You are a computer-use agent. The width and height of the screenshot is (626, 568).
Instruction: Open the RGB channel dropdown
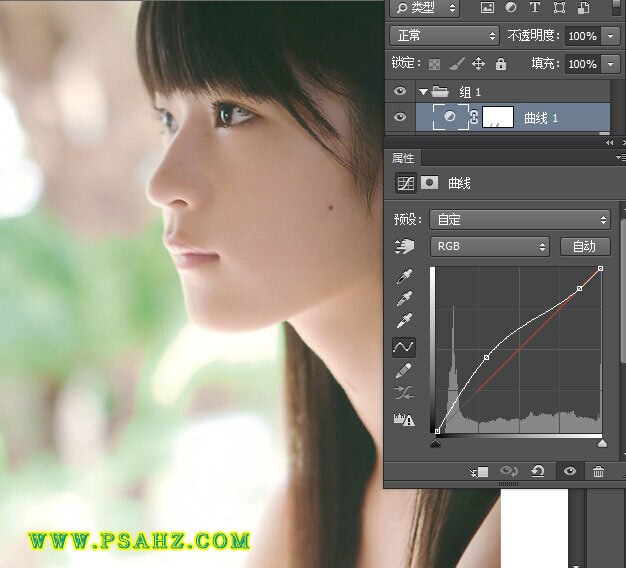click(x=490, y=246)
